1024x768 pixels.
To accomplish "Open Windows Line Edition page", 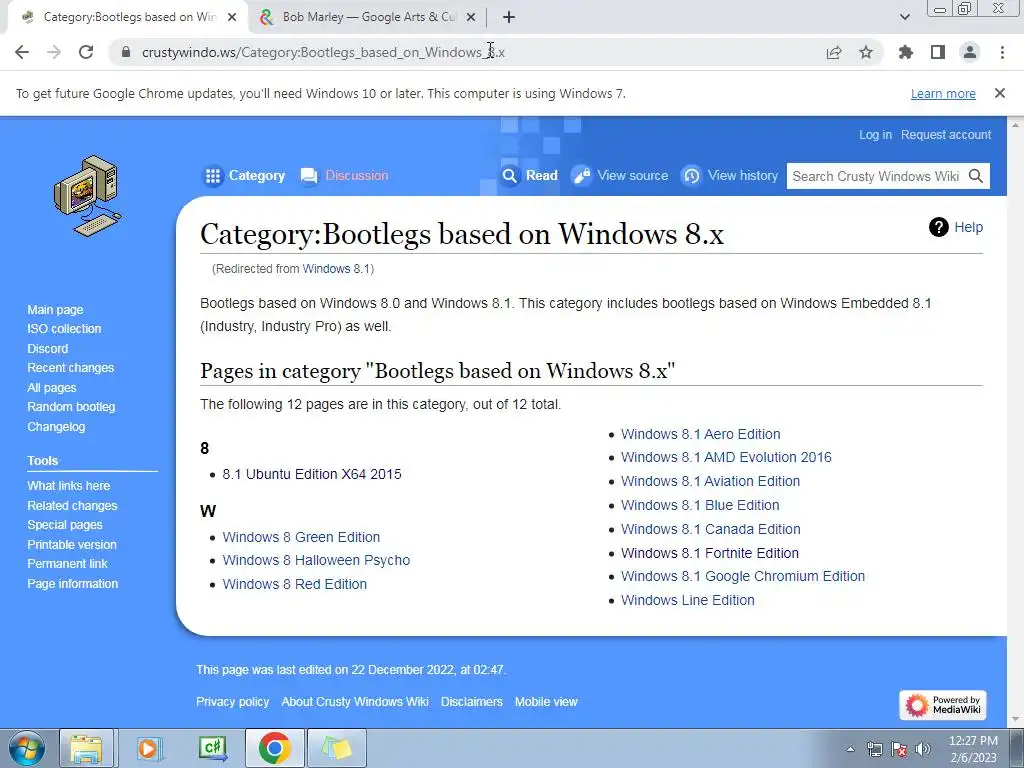I will pos(688,600).
